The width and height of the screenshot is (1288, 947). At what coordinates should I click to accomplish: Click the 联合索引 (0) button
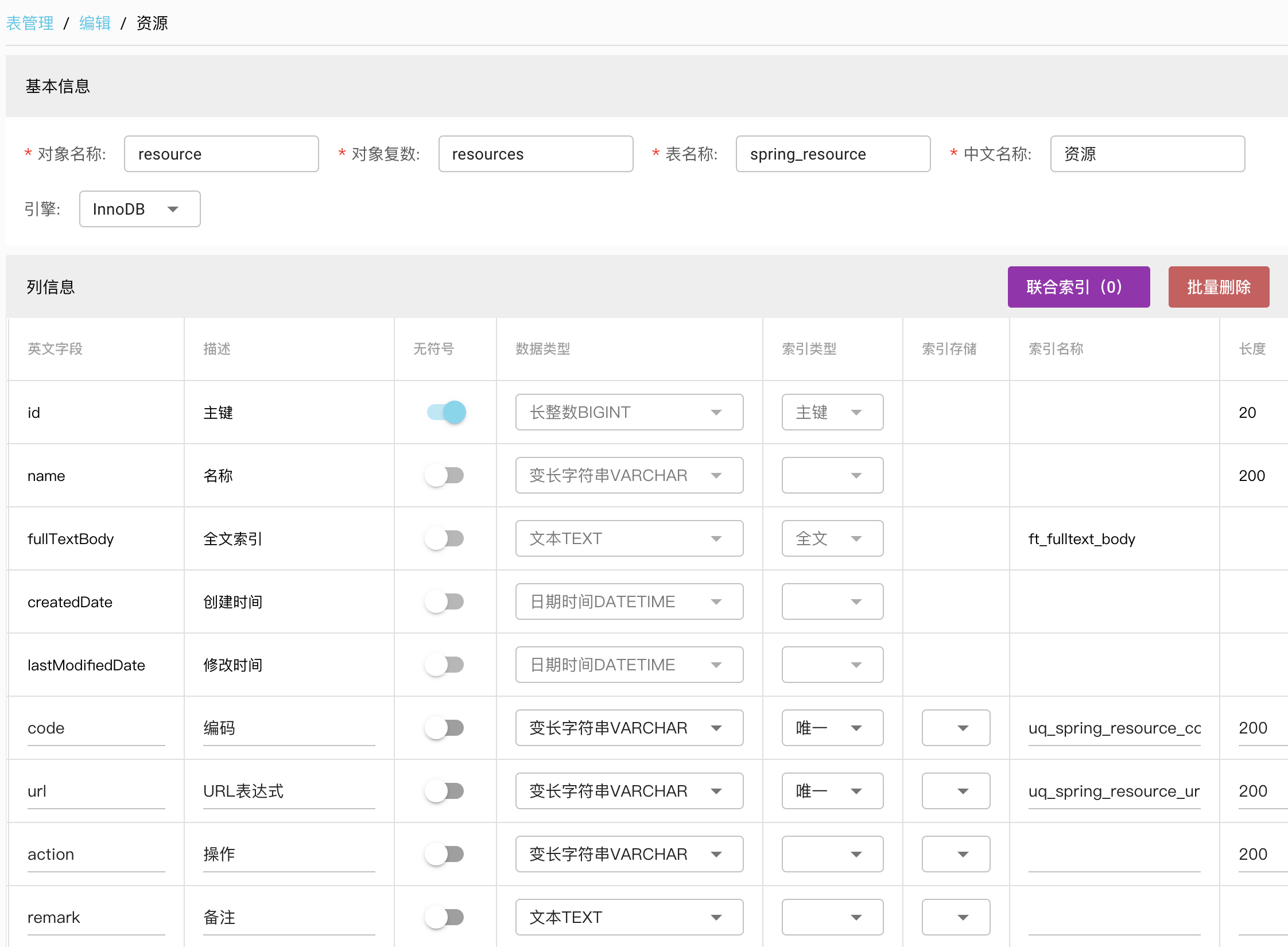click(1078, 287)
